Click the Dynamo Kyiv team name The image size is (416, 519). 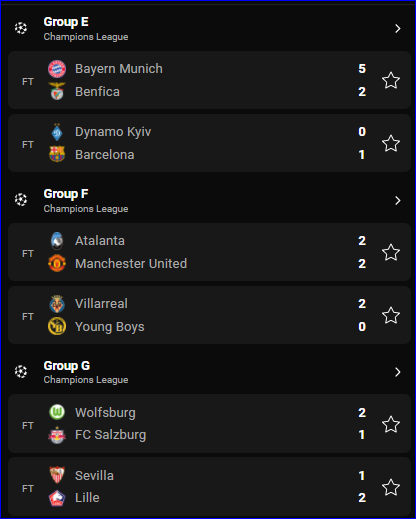tap(113, 132)
